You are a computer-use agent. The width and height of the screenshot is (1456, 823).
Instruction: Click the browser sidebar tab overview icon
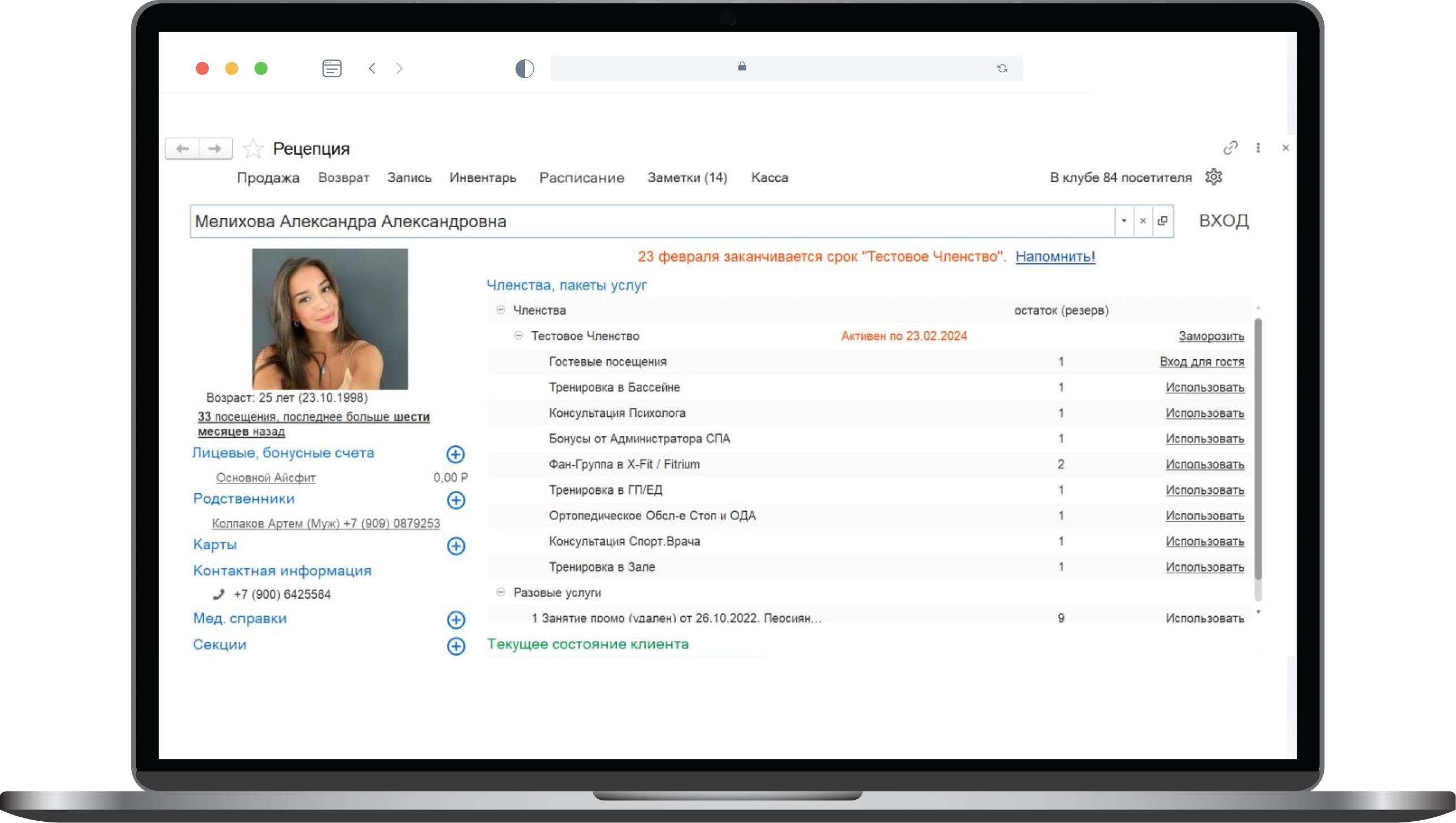[332, 68]
